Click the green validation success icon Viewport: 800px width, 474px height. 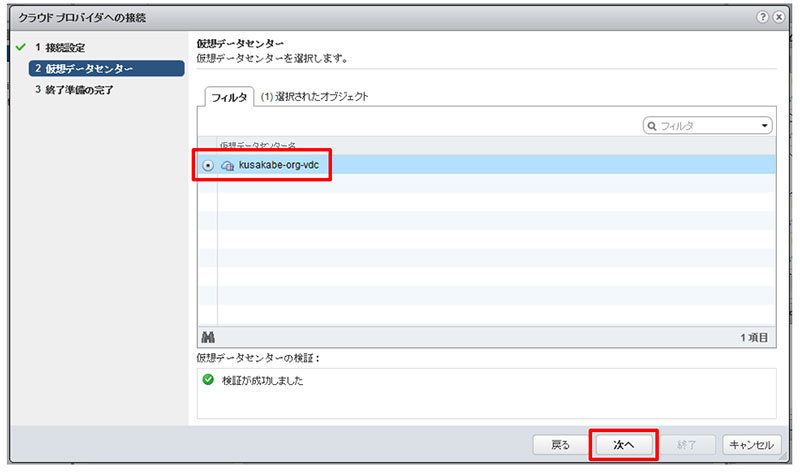pyautogui.click(x=208, y=380)
